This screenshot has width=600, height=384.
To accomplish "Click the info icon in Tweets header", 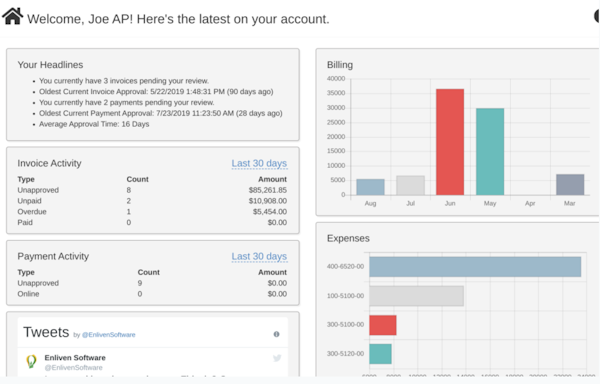I will click(x=276, y=334).
